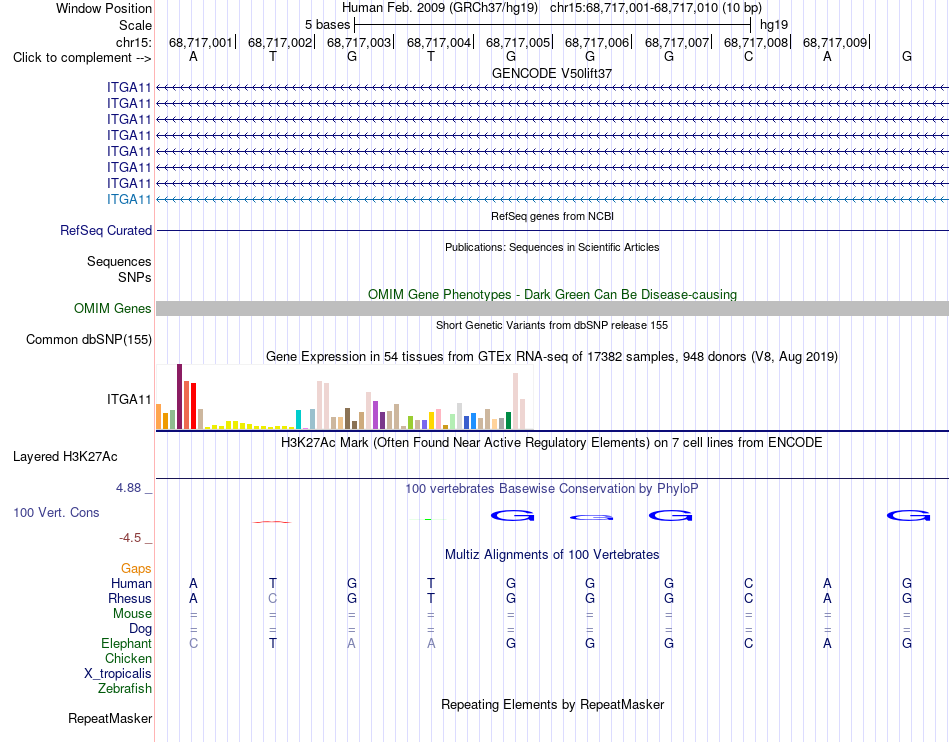Click the dbSNP release 155 track title

click(552, 325)
